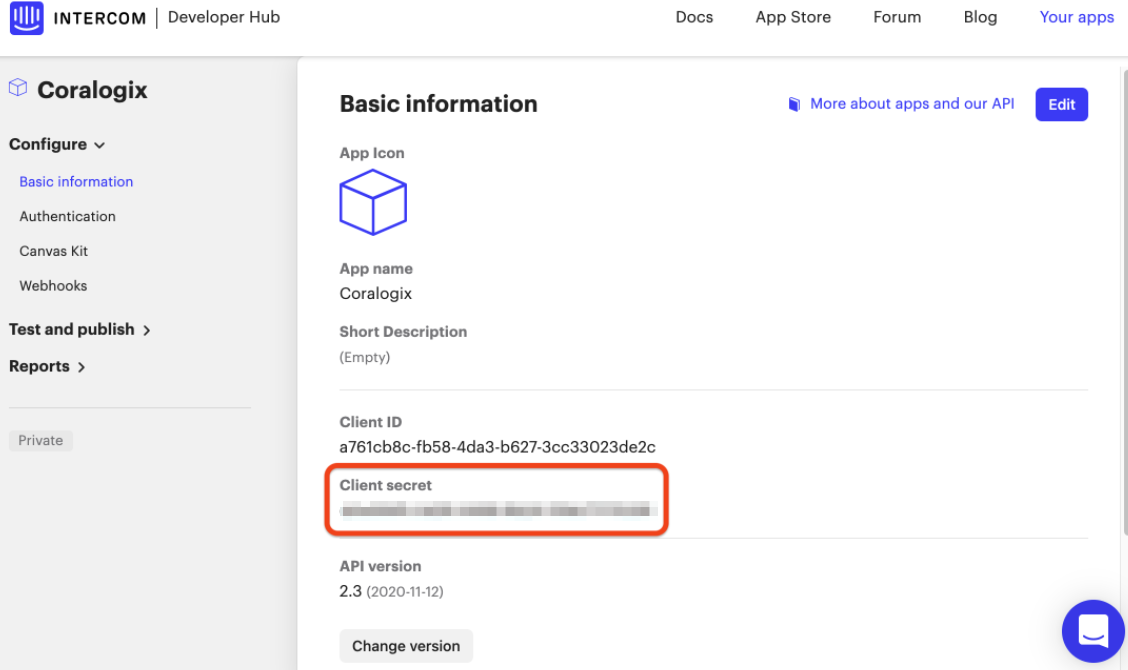1128x670 pixels.
Task: Click the Edit button
Action: tap(1061, 104)
